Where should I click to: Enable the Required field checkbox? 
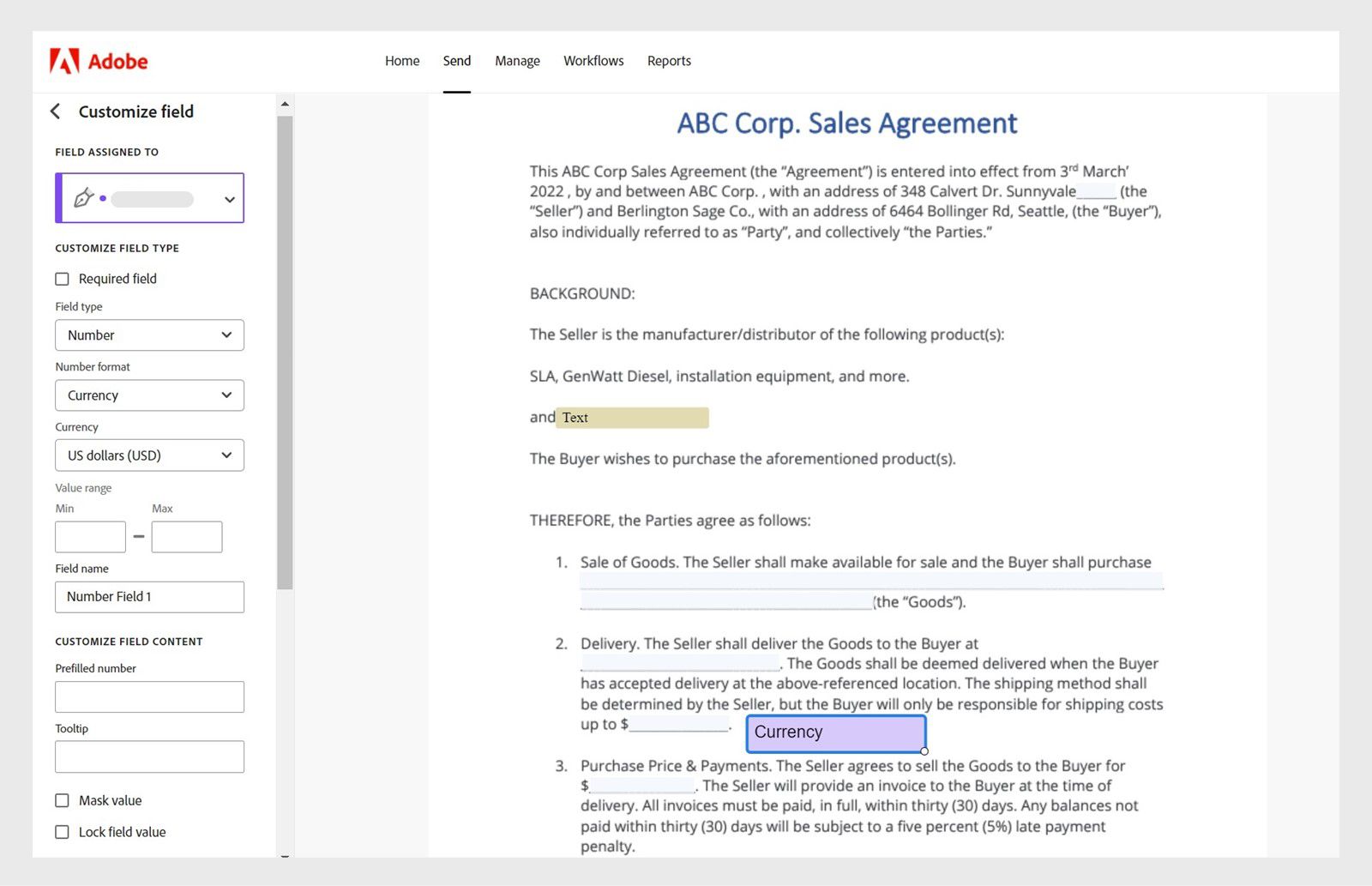(62, 279)
